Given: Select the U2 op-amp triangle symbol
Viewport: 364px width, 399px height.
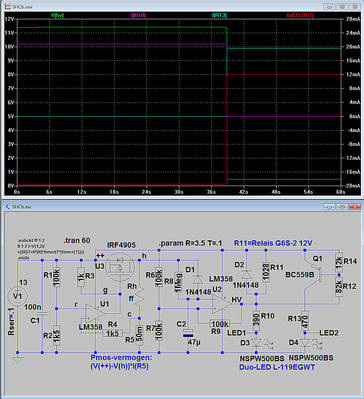Looking at the screenshot, I should click(x=223, y=304).
